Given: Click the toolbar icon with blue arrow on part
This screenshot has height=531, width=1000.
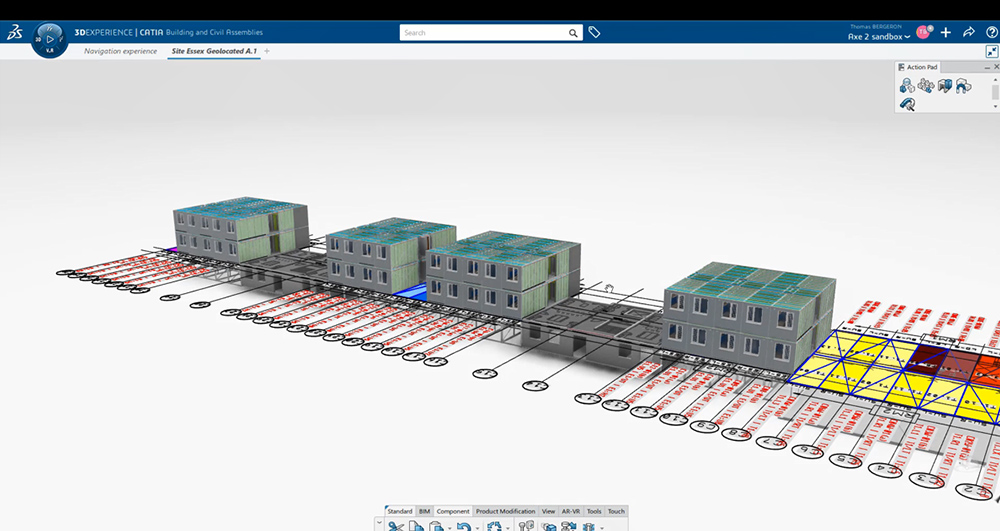Looking at the screenshot, I should pos(569,527).
